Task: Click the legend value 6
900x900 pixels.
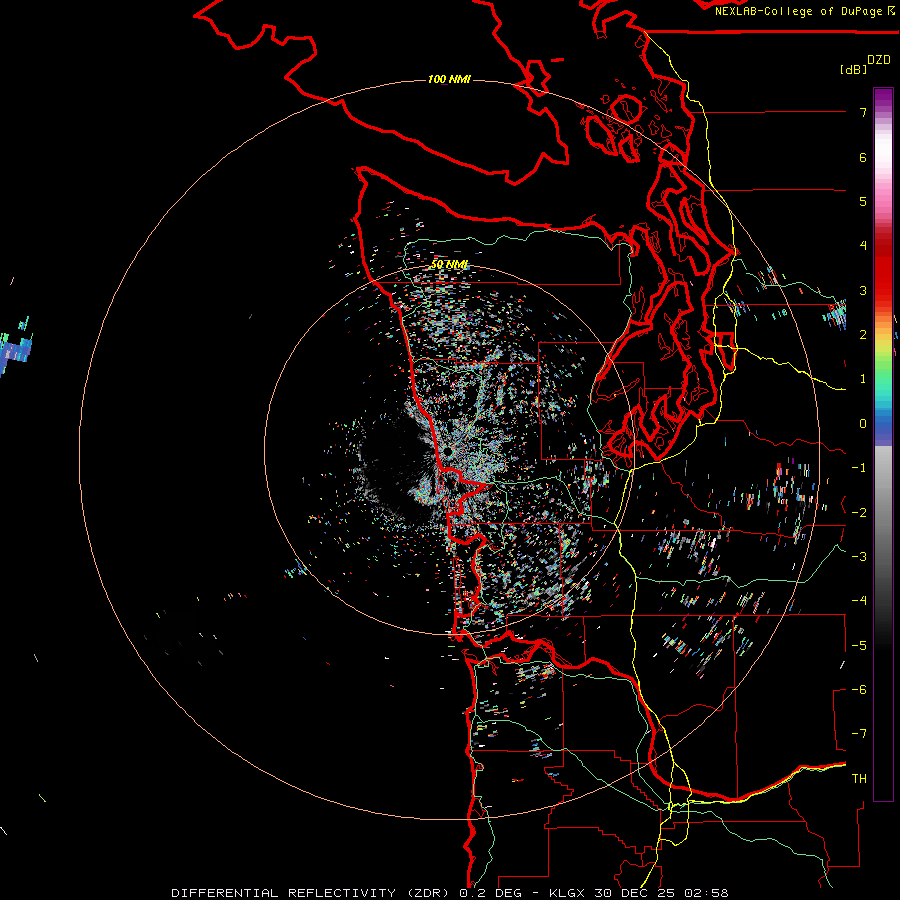Action: [863, 157]
